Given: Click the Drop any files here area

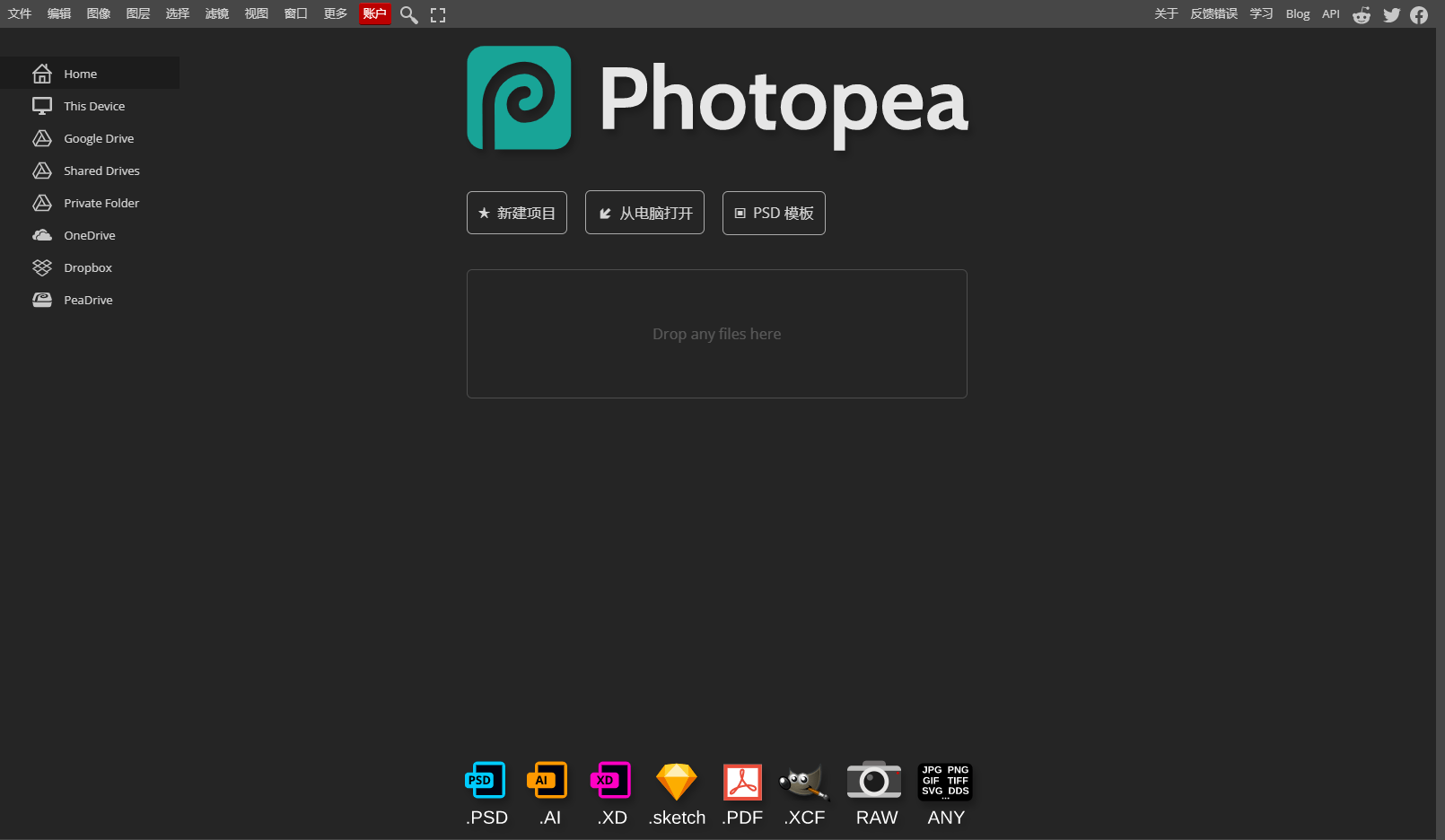Looking at the screenshot, I should pos(717,334).
